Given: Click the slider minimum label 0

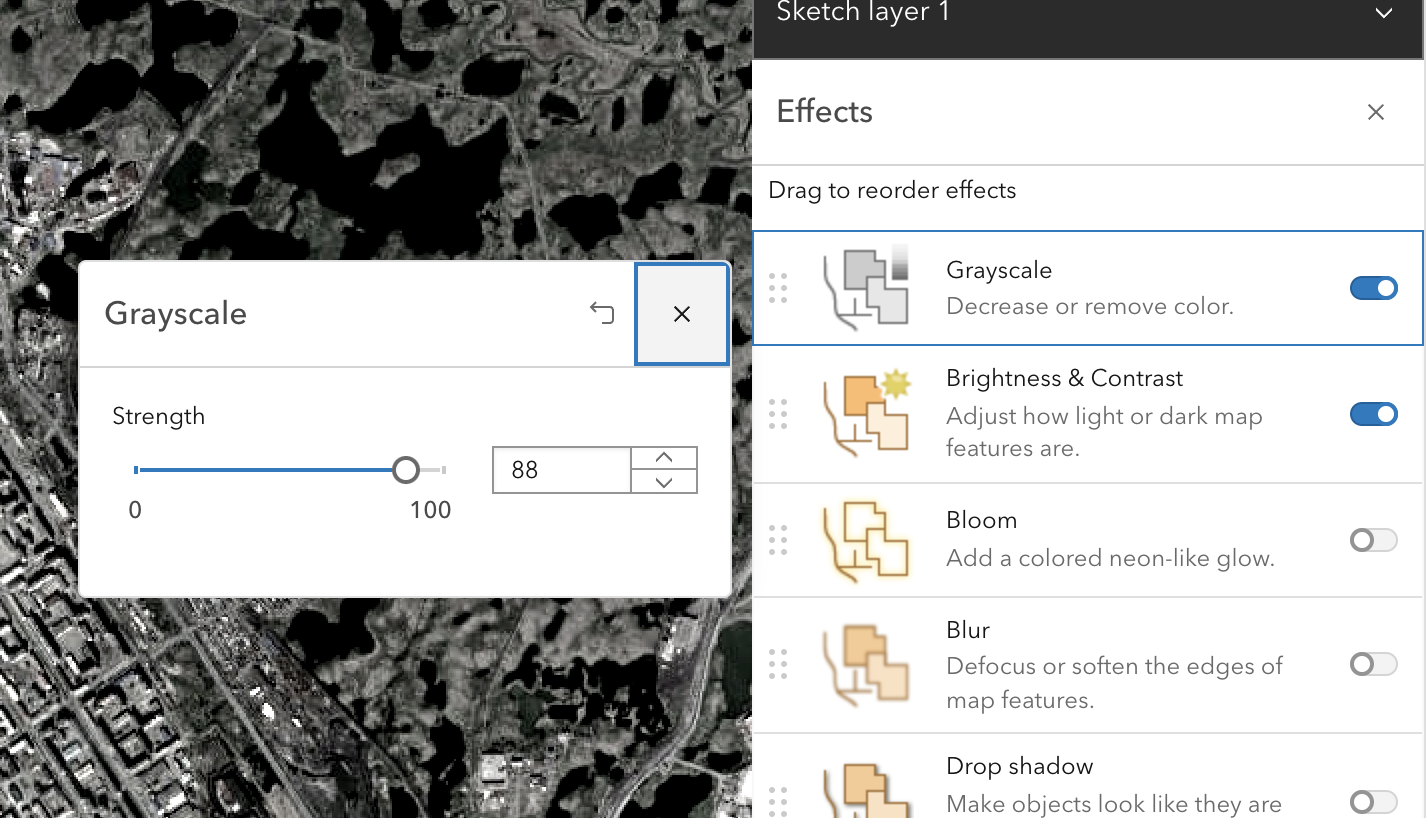Looking at the screenshot, I should pyautogui.click(x=135, y=510).
